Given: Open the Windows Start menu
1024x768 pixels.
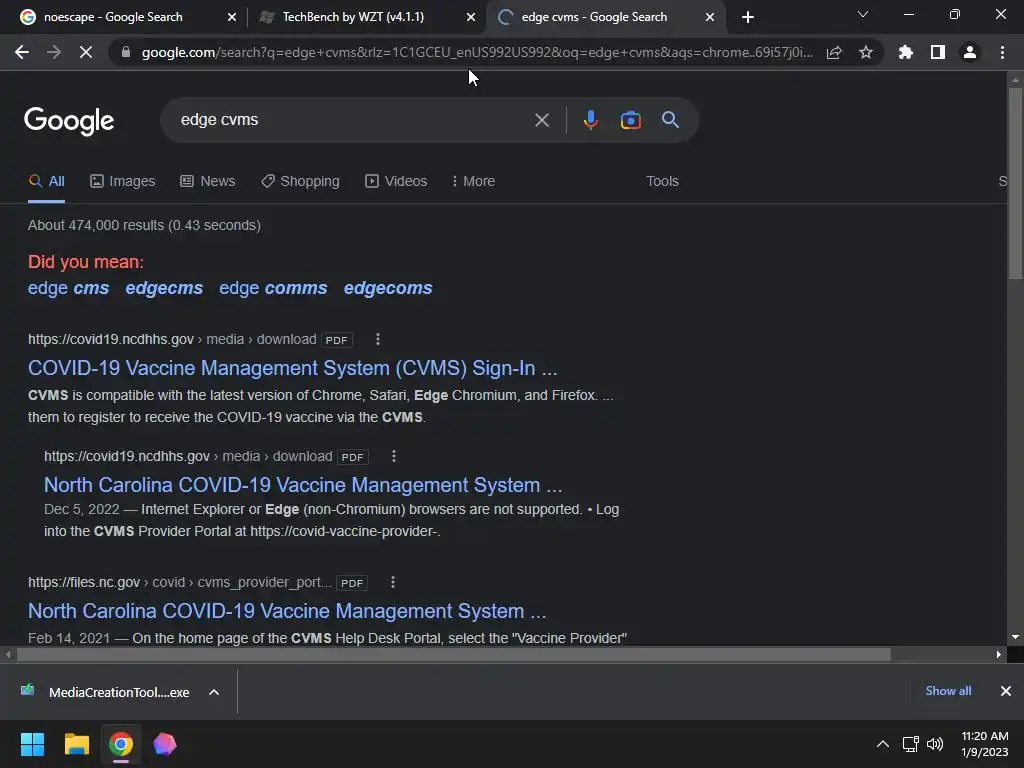Looking at the screenshot, I should point(32,744).
